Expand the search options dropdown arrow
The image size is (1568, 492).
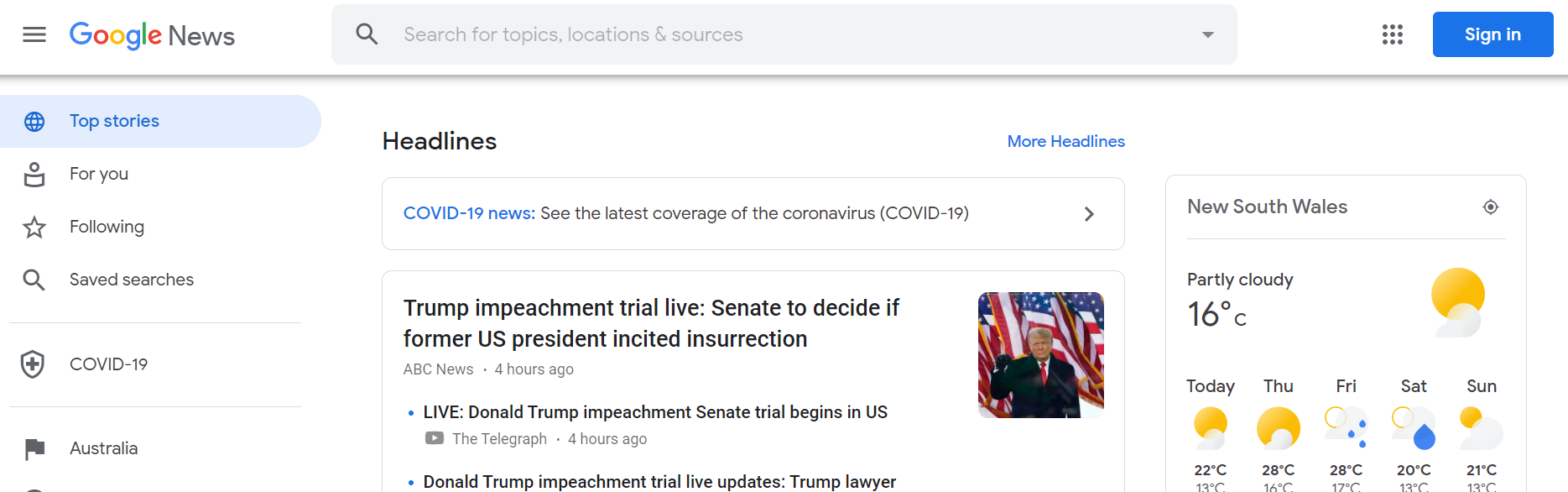[1207, 34]
